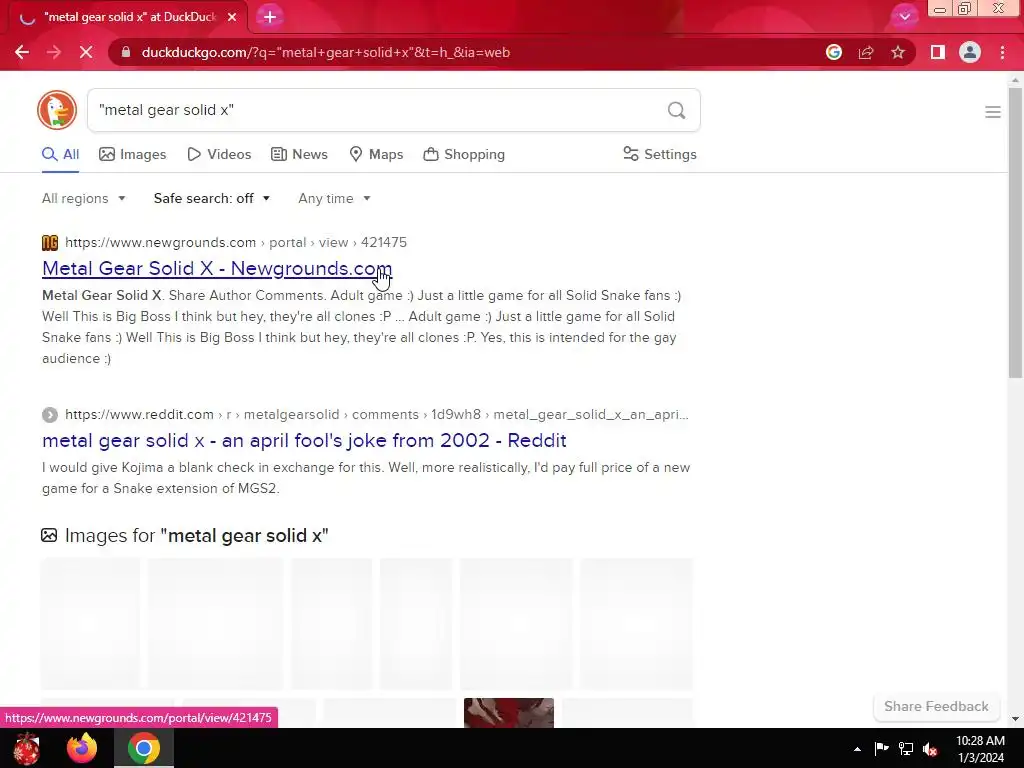
Task: Stop page loading with X button
Action: point(86,52)
